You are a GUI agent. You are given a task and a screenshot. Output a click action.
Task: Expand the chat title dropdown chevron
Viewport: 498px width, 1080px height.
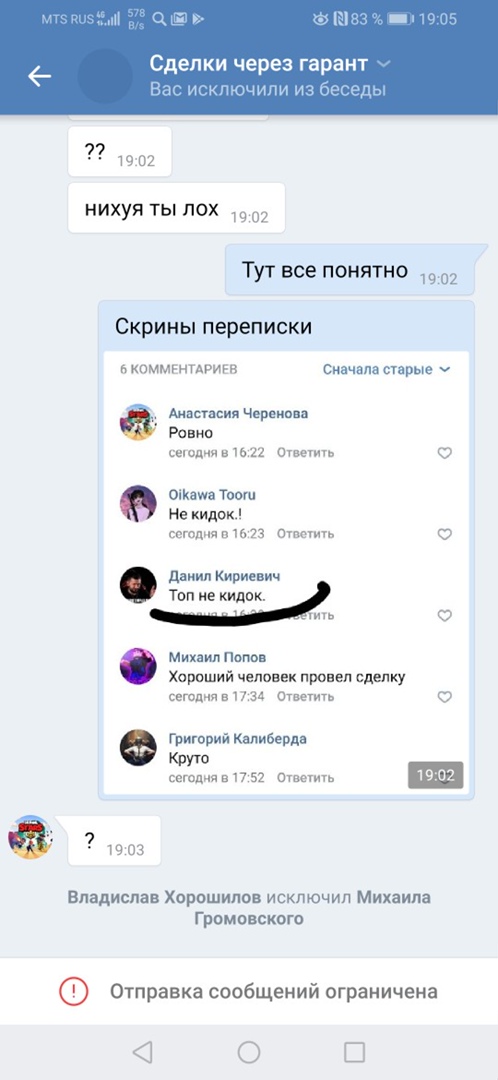(x=384, y=64)
